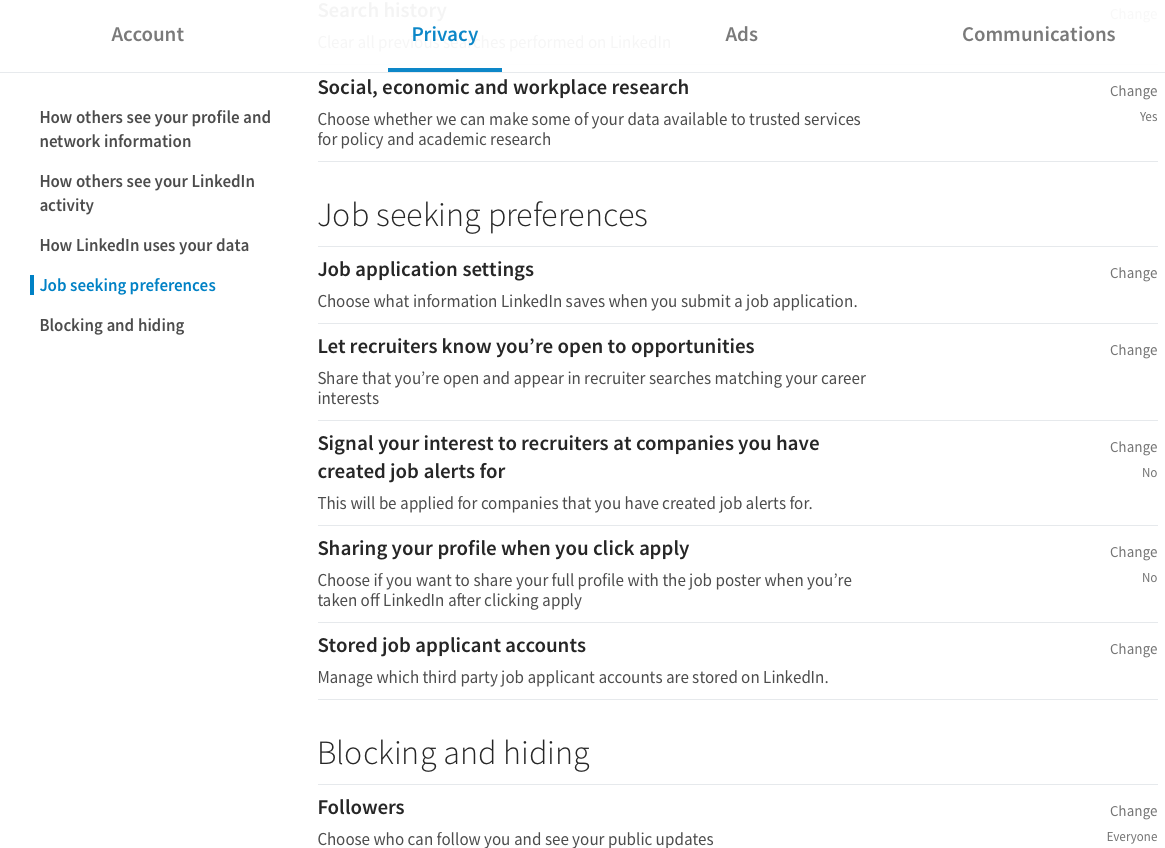
Task: Go to 'Blocking and hiding' in sidebar
Action: [x=112, y=326]
